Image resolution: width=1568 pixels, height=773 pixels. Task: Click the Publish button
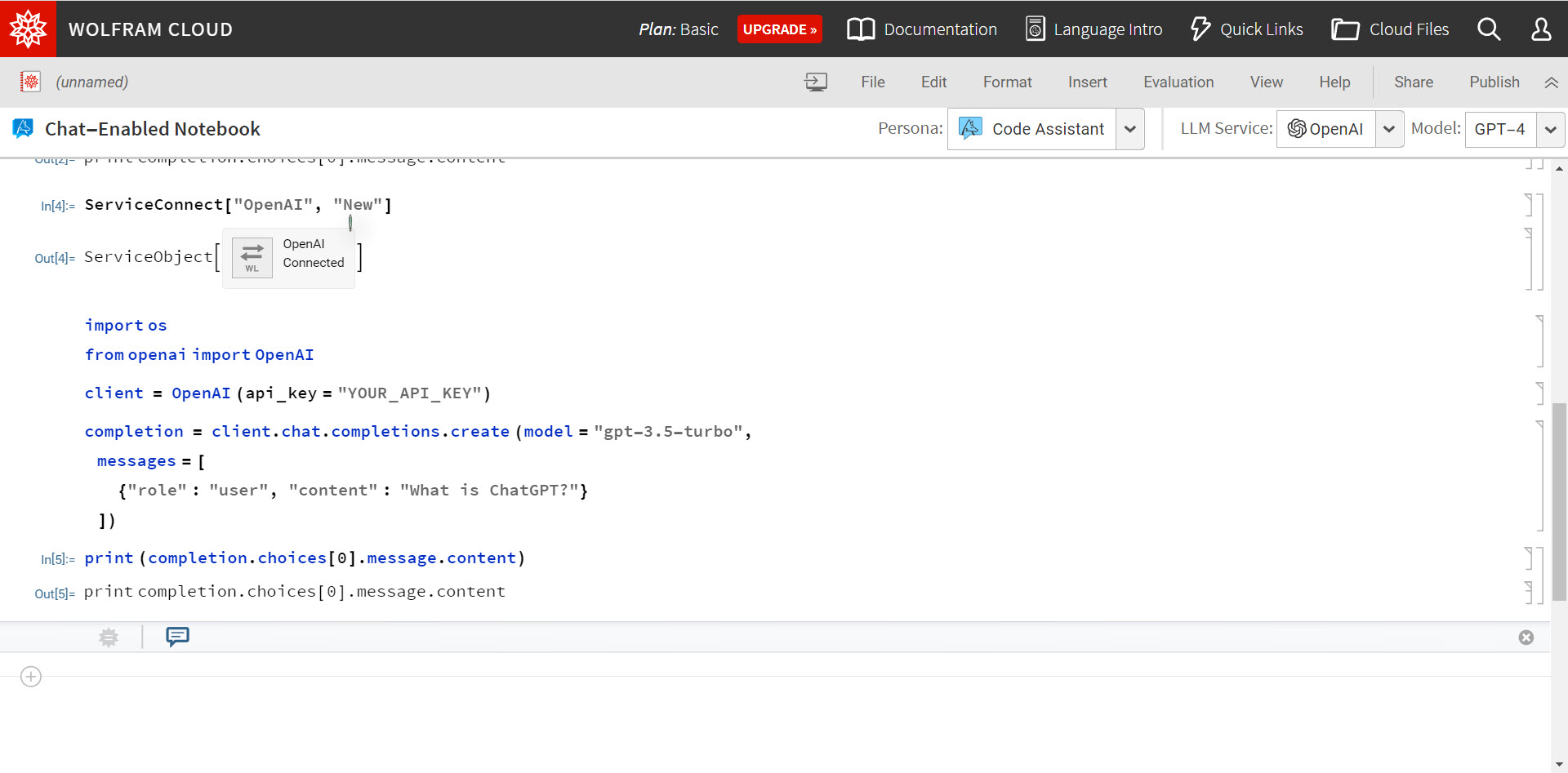pos(1494,82)
